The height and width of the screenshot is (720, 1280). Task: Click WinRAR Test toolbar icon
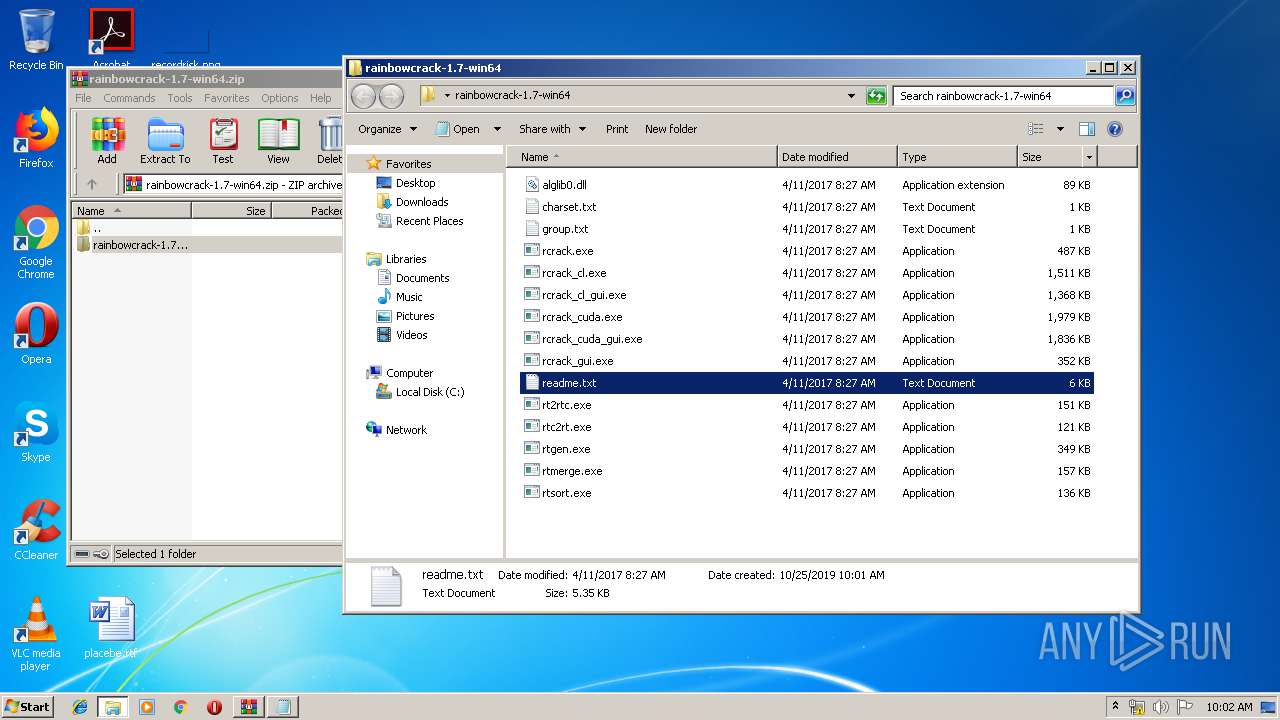(223, 141)
